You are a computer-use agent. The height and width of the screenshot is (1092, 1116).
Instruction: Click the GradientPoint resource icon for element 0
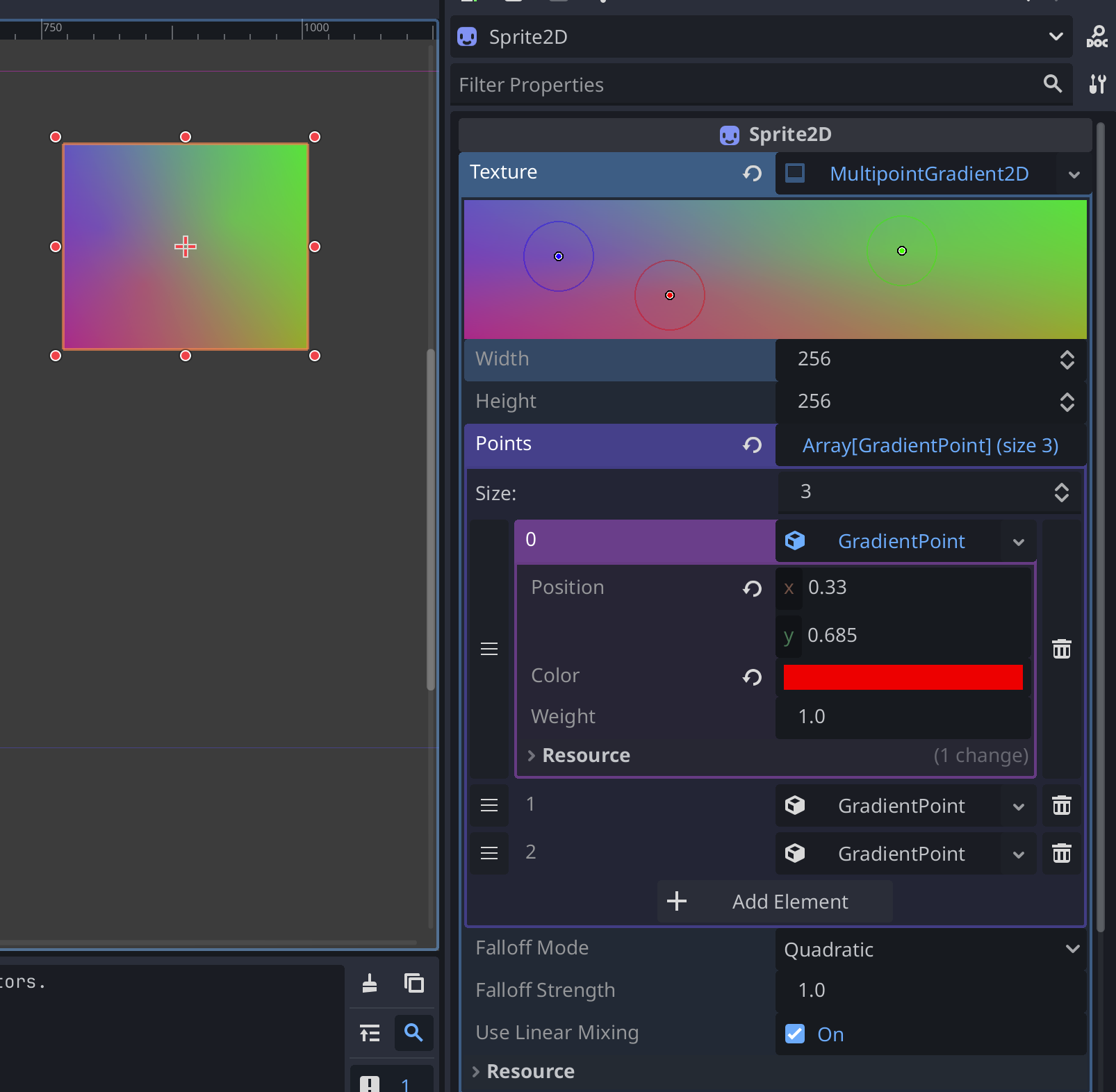[795, 540]
